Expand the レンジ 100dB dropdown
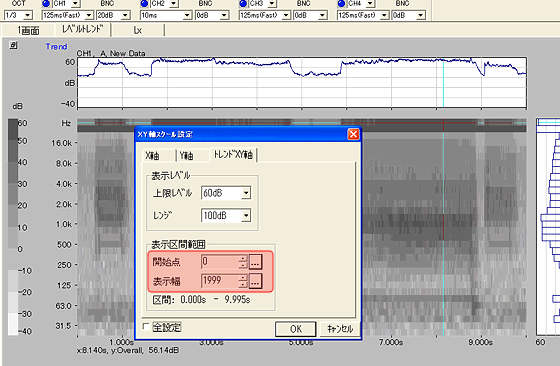This screenshot has width=560, height=366. point(246,216)
